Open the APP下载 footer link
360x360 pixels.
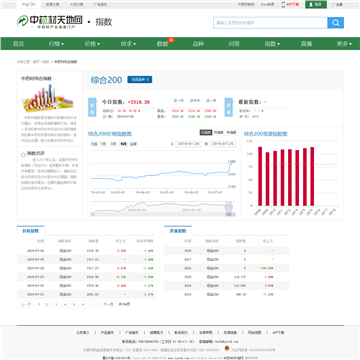pos(278,332)
